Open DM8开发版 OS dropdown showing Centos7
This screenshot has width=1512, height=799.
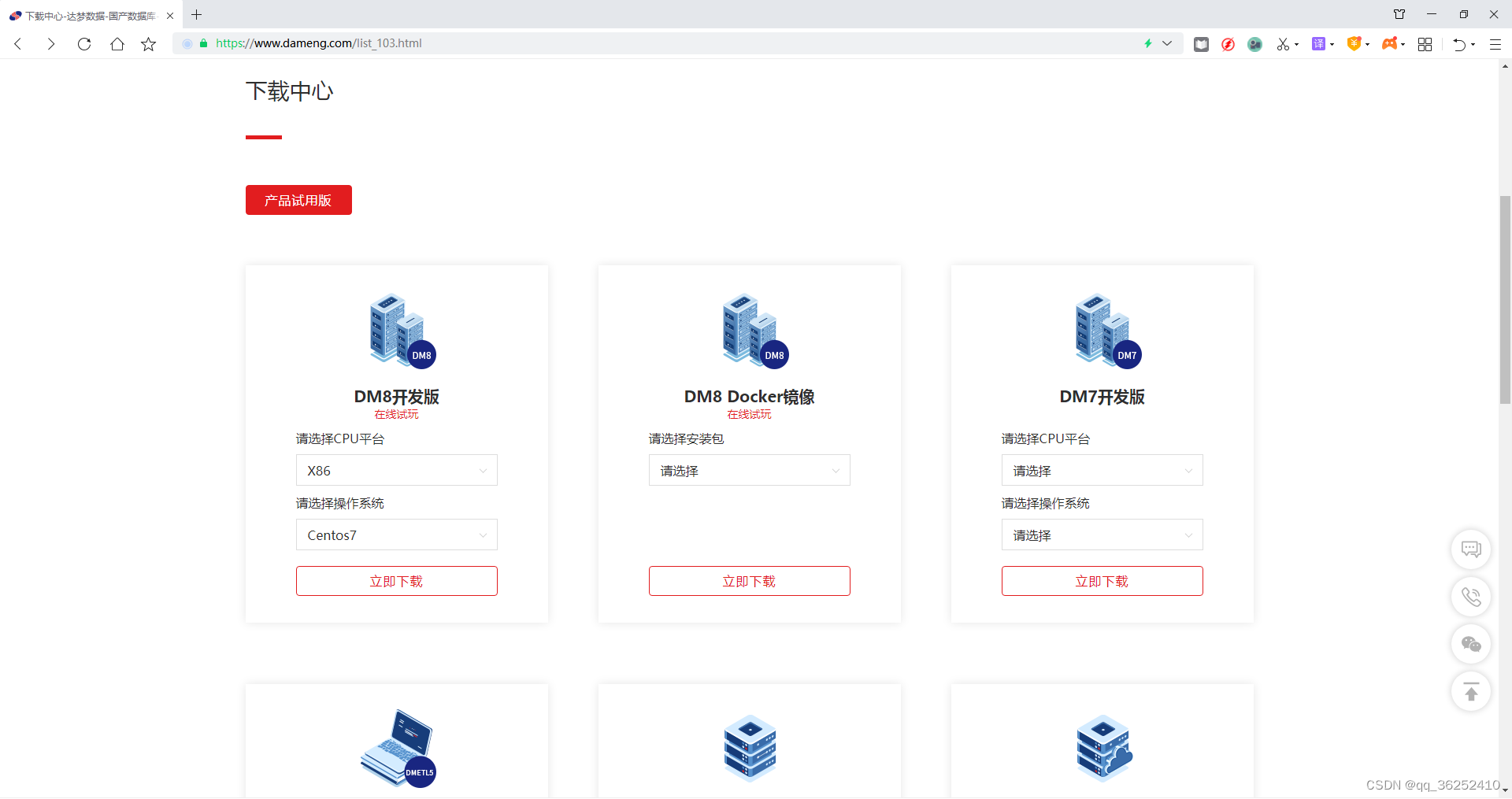[397, 535]
